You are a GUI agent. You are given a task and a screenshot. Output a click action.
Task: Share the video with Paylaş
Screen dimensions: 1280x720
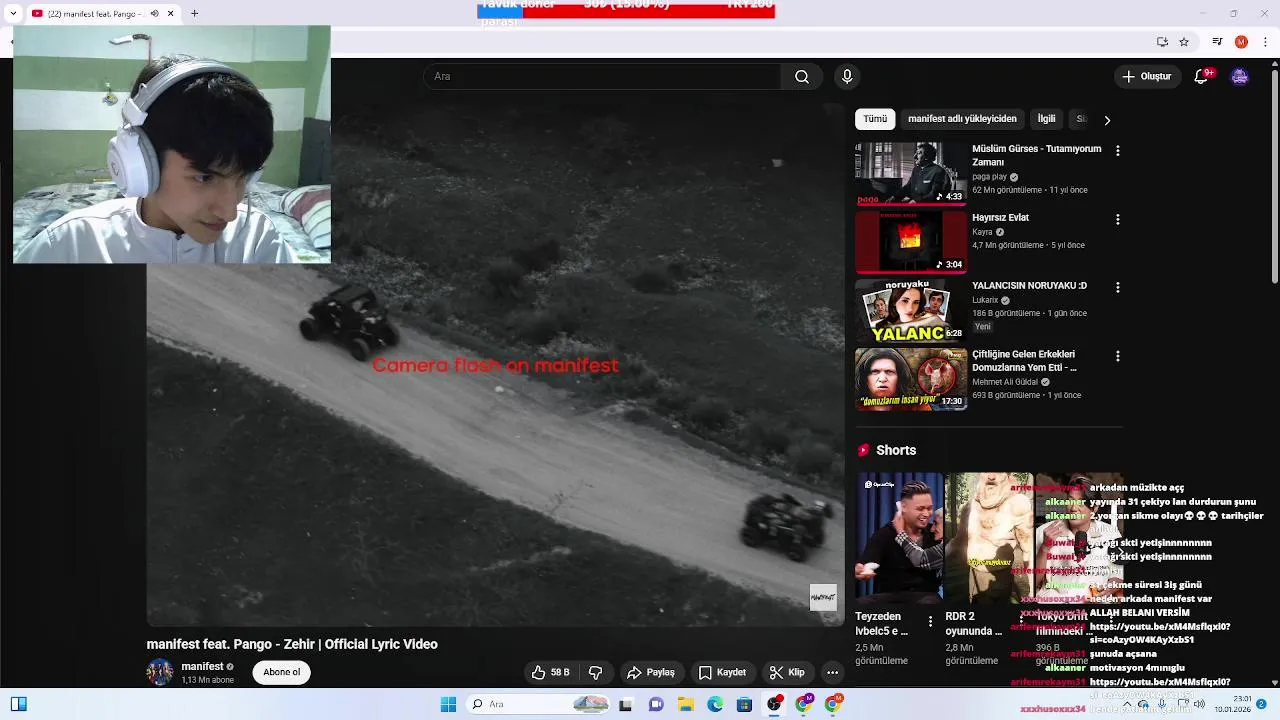tap(651, 672)
